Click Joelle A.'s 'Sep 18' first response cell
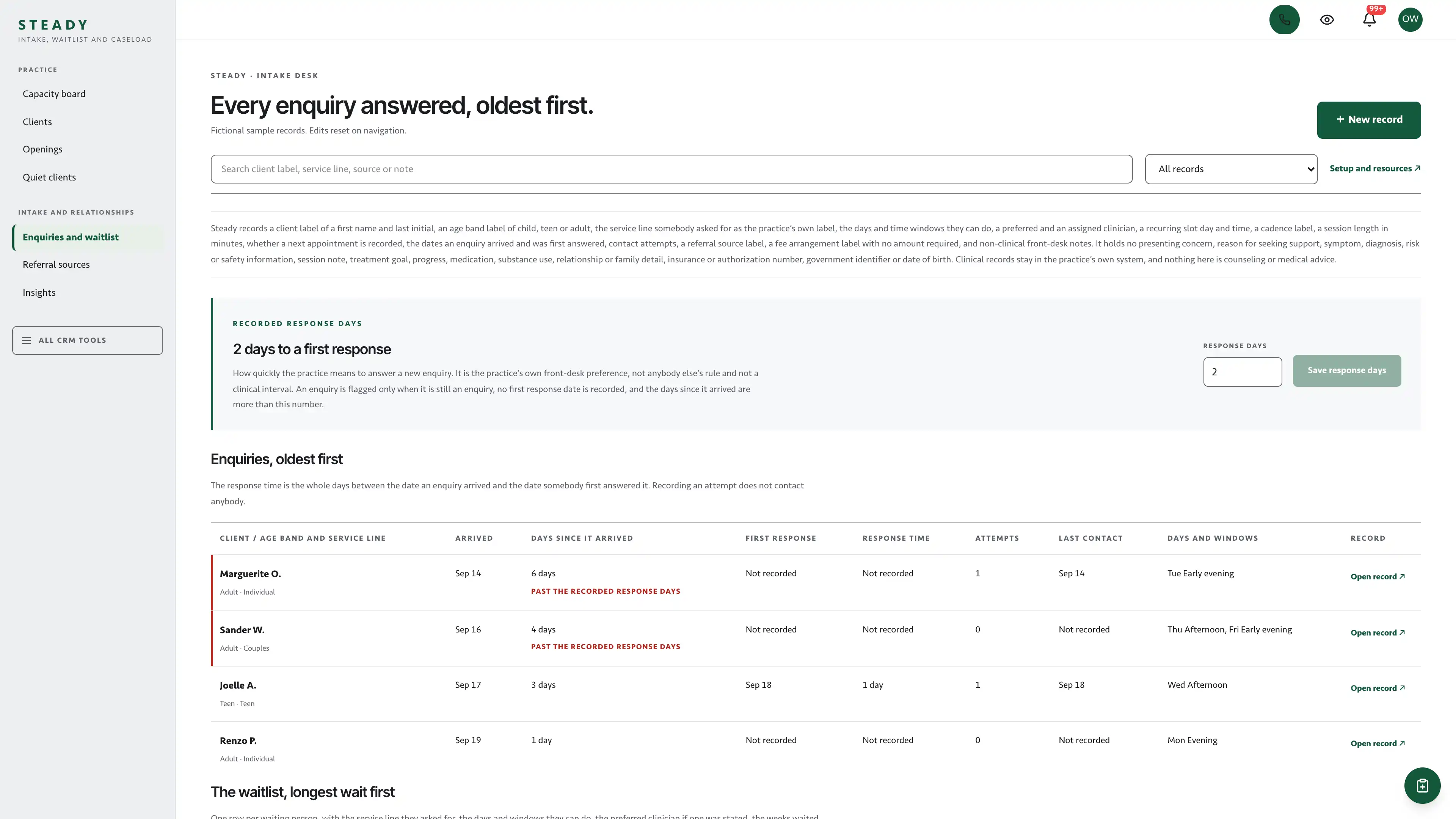This screenshot has width=1456, height=819. [758, 685]
